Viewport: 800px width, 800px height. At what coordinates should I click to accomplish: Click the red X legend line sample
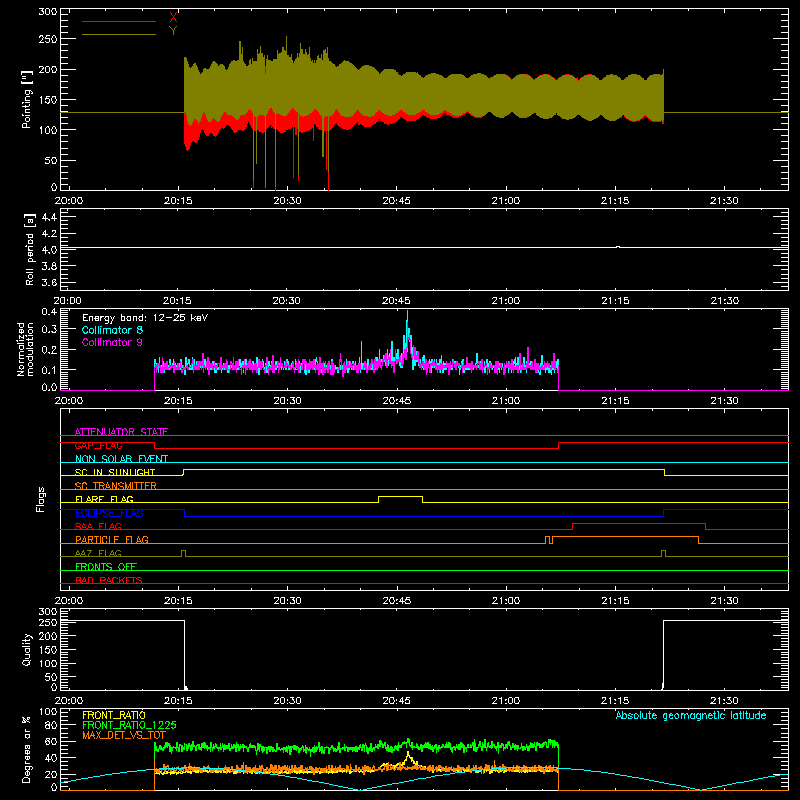point(118,21)
